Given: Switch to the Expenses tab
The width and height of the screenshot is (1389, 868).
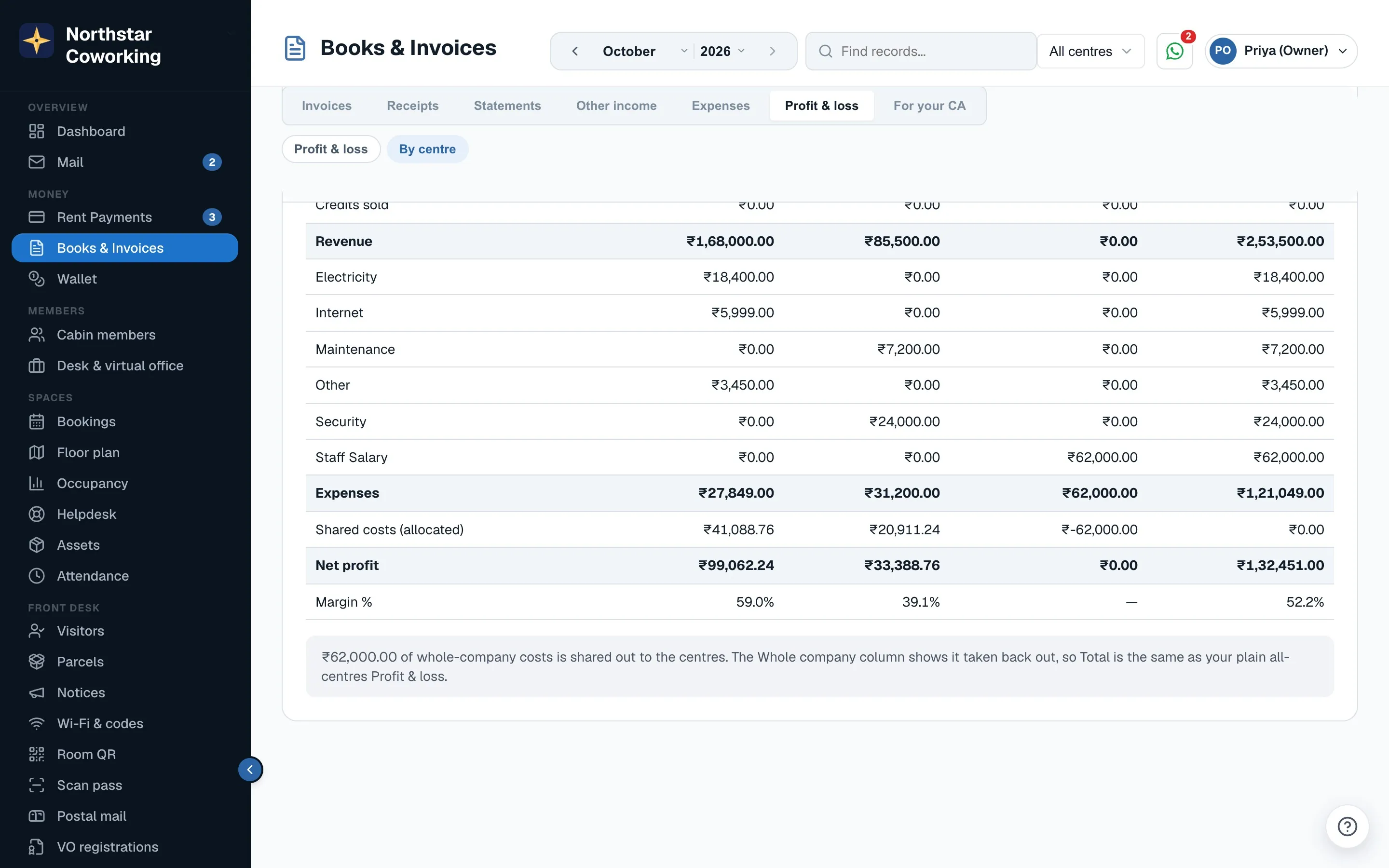Looking at the screenshot, I should pyautogui.click(x=721, y=106).
